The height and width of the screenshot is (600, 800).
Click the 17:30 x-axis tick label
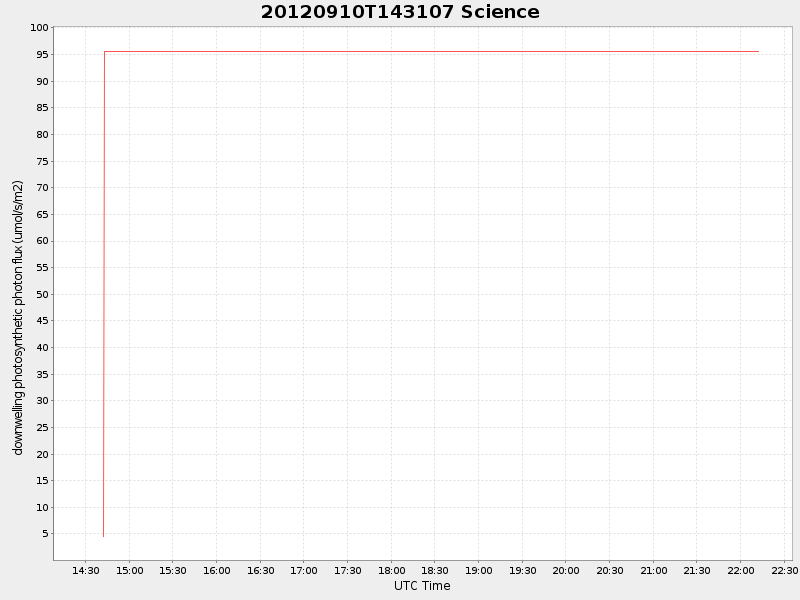348,570
